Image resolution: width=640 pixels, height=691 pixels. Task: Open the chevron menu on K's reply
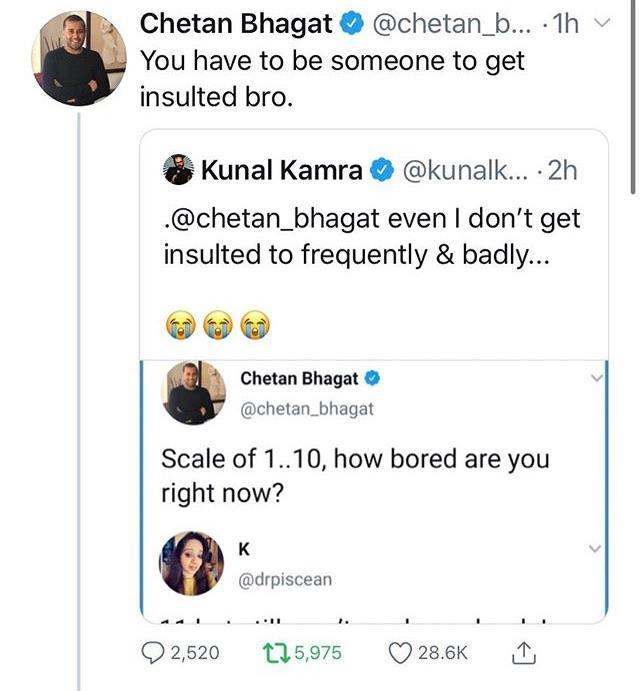point(596,549)
